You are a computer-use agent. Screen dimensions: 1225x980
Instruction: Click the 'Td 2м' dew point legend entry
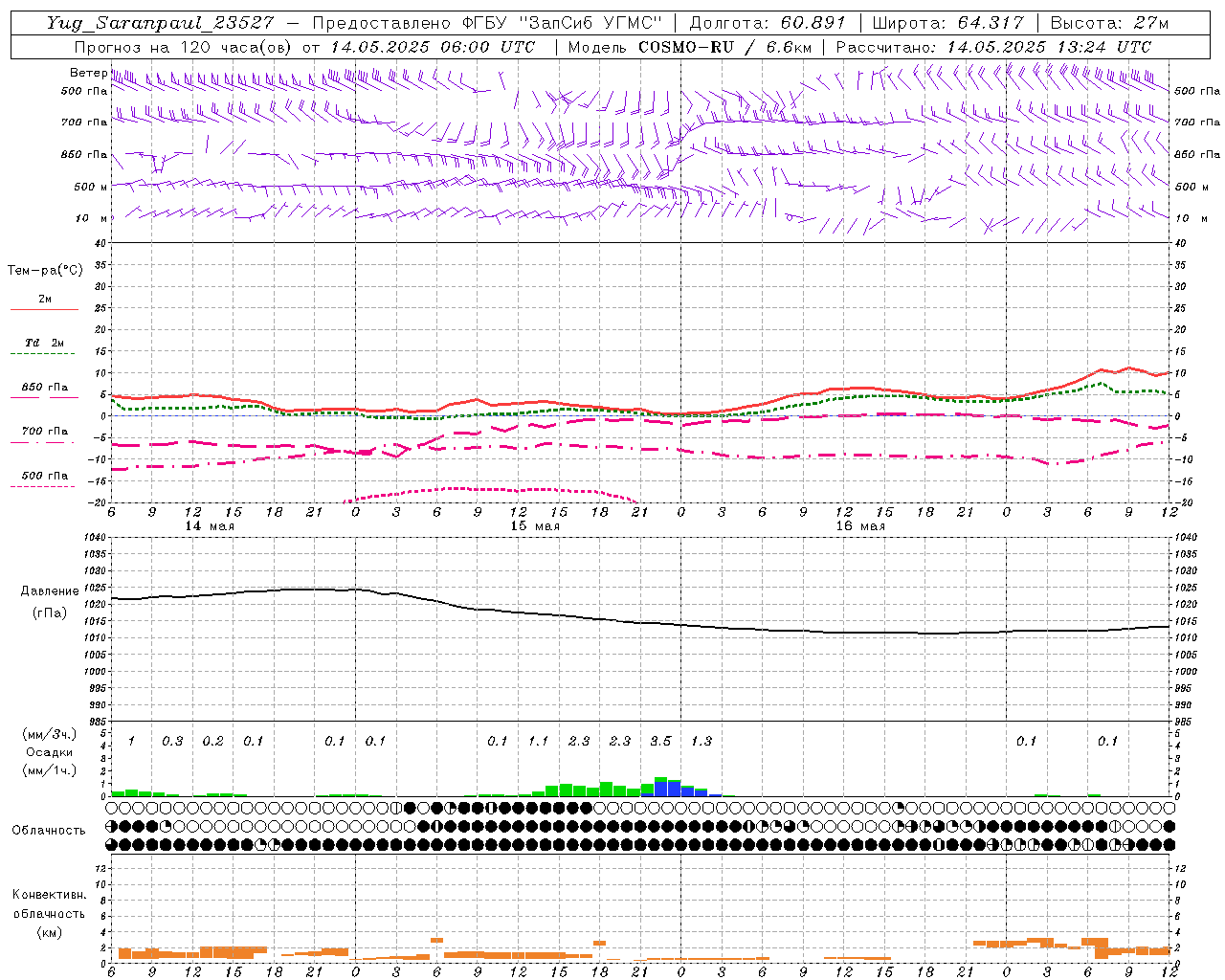coord(45,343)
